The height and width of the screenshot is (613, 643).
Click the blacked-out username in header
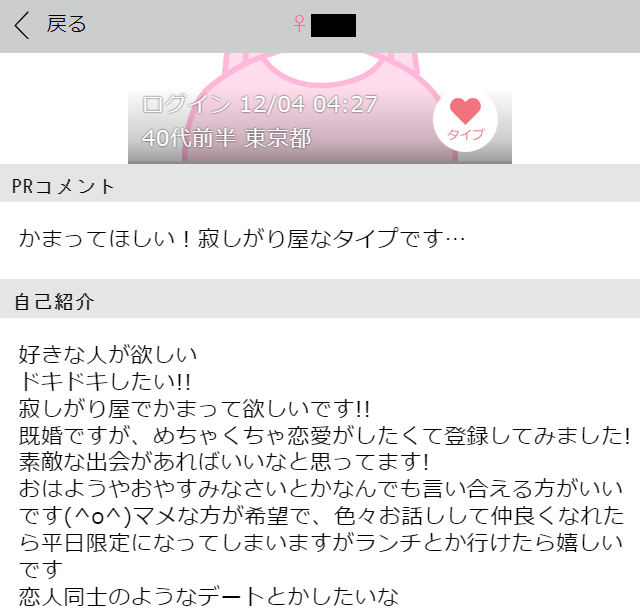[333, 25]
